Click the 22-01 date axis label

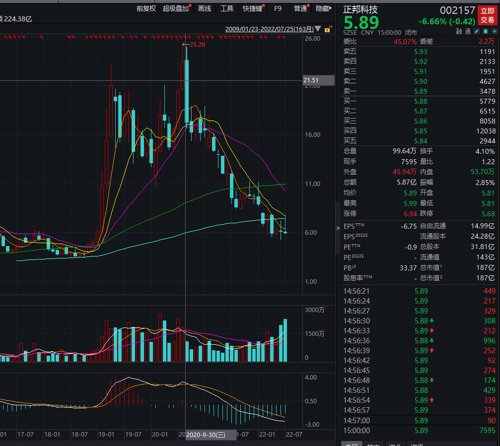(267, 435)
